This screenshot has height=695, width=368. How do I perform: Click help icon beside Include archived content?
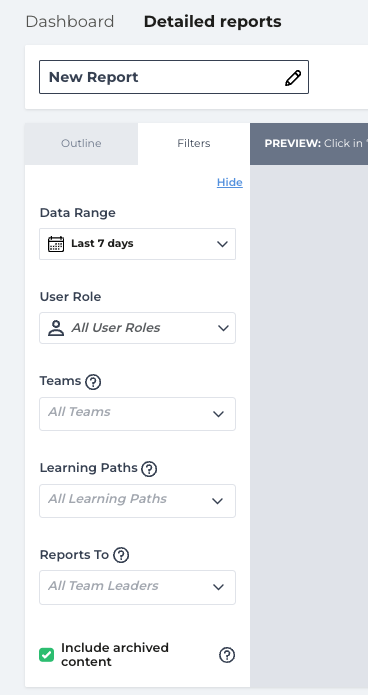coord(227,655)
